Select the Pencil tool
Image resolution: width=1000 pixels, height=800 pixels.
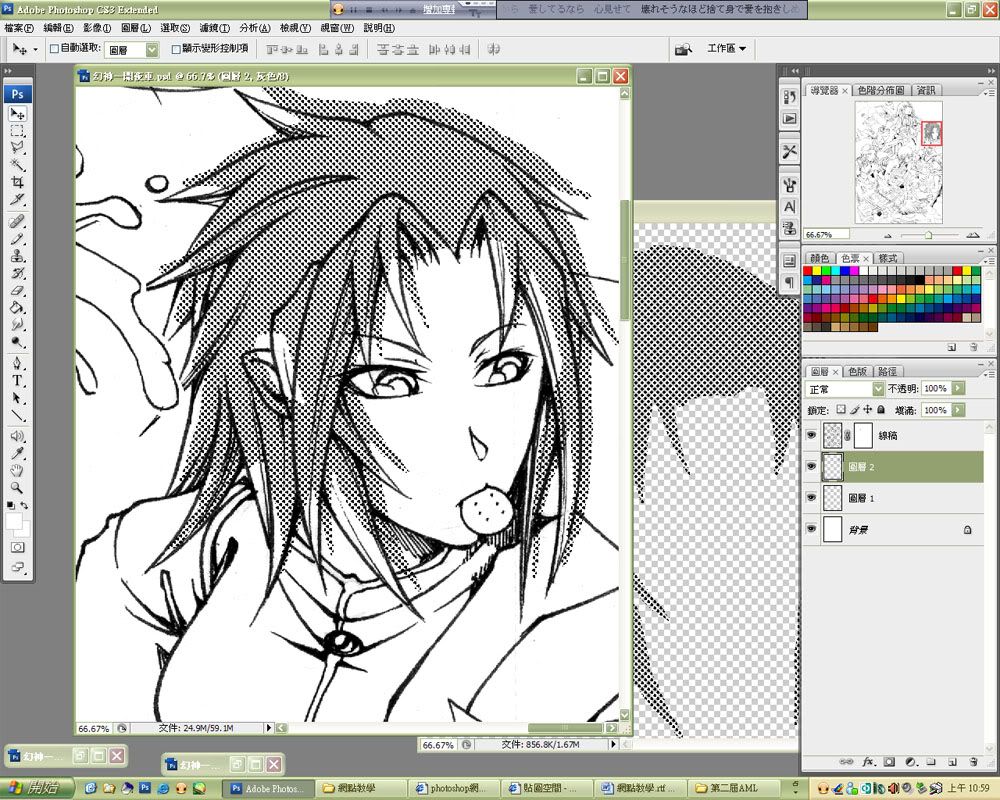(17, 239)
